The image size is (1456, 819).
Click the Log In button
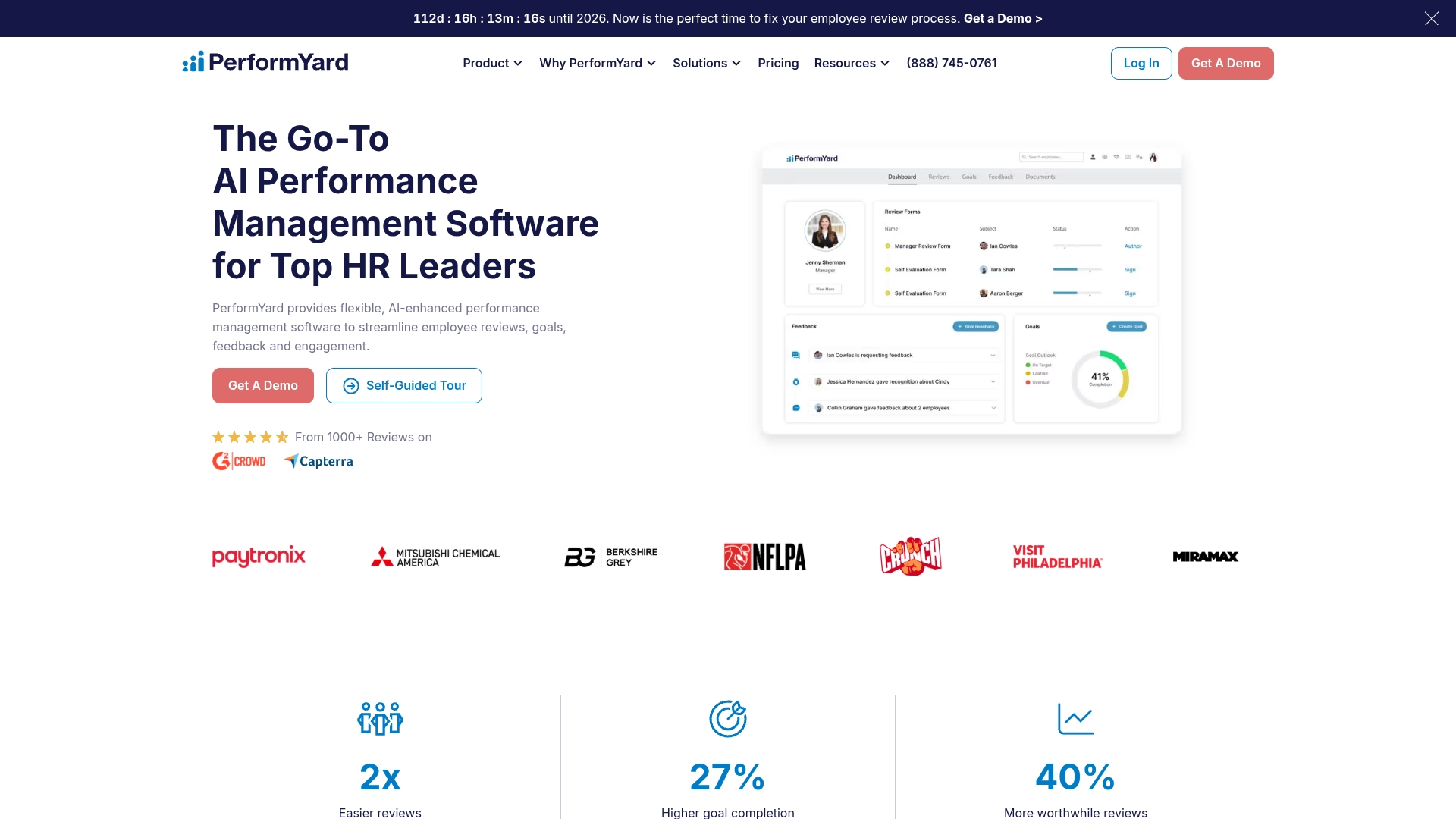(1141, 63)
